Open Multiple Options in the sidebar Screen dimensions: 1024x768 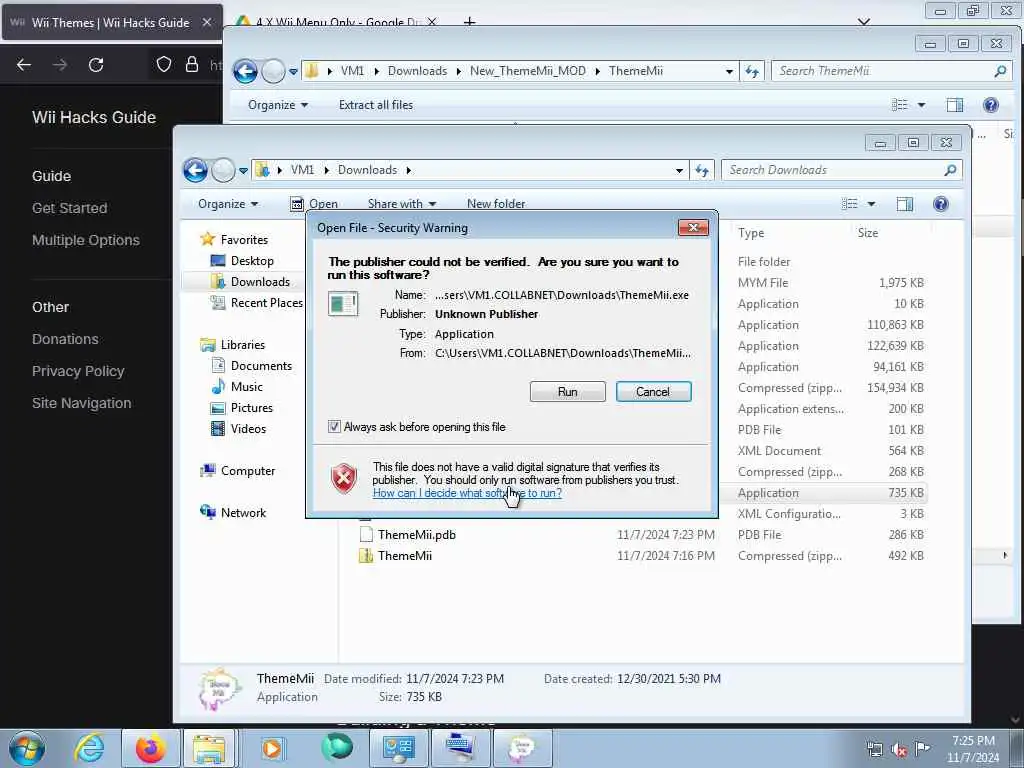click(86, 240)
